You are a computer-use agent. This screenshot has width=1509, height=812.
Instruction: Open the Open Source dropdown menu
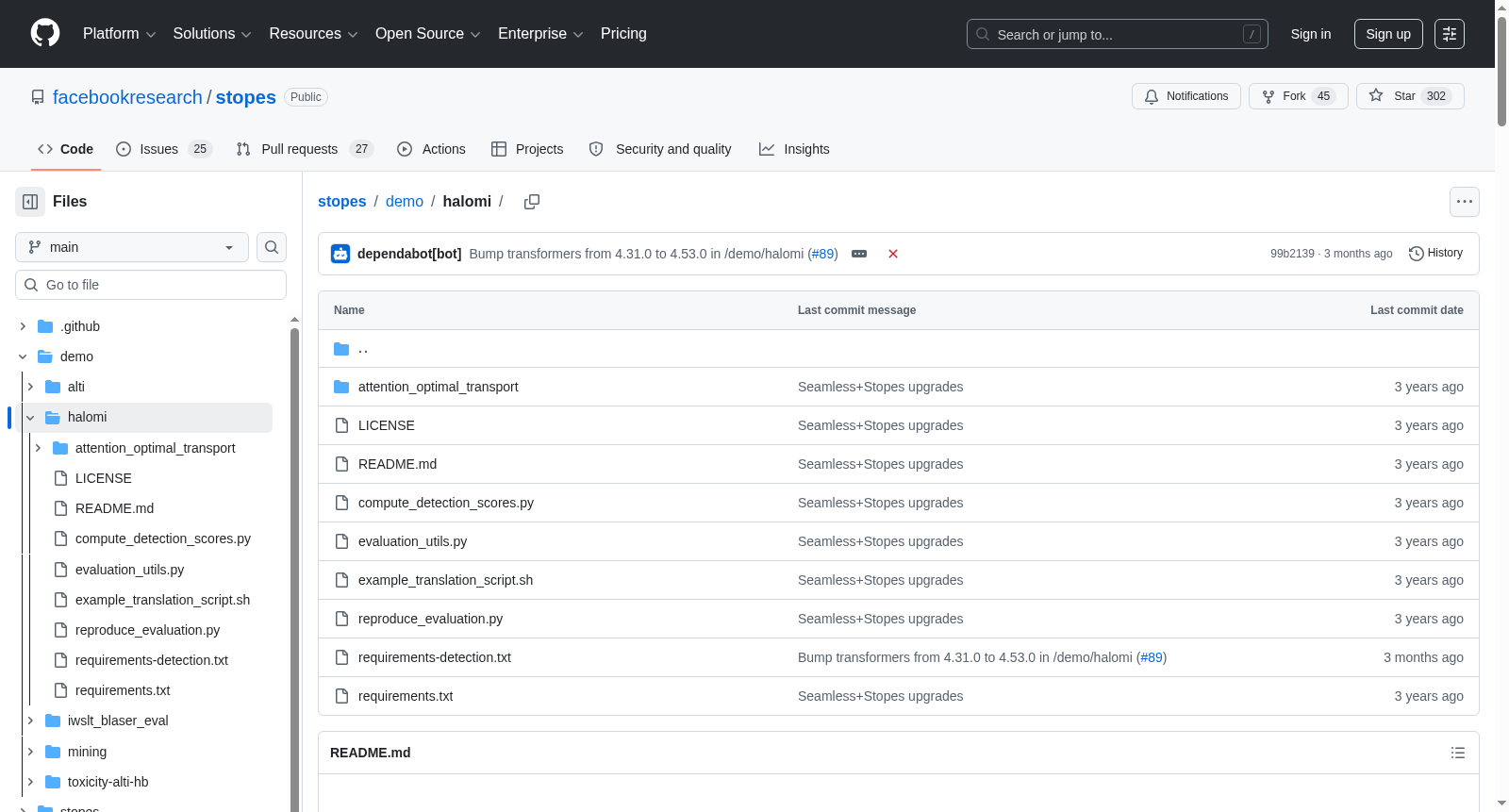click(428, 34)
